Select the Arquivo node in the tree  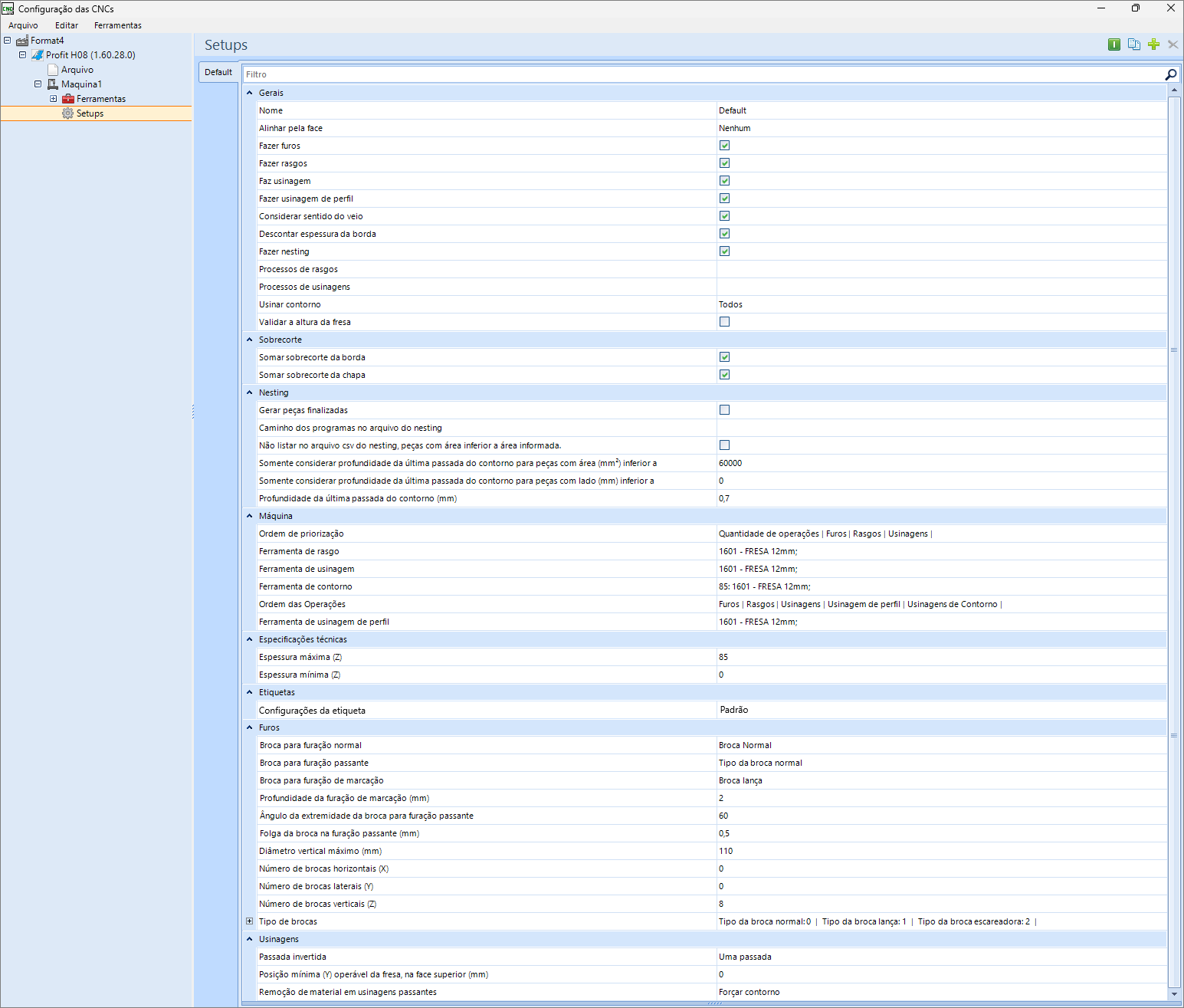click(77, 70)
